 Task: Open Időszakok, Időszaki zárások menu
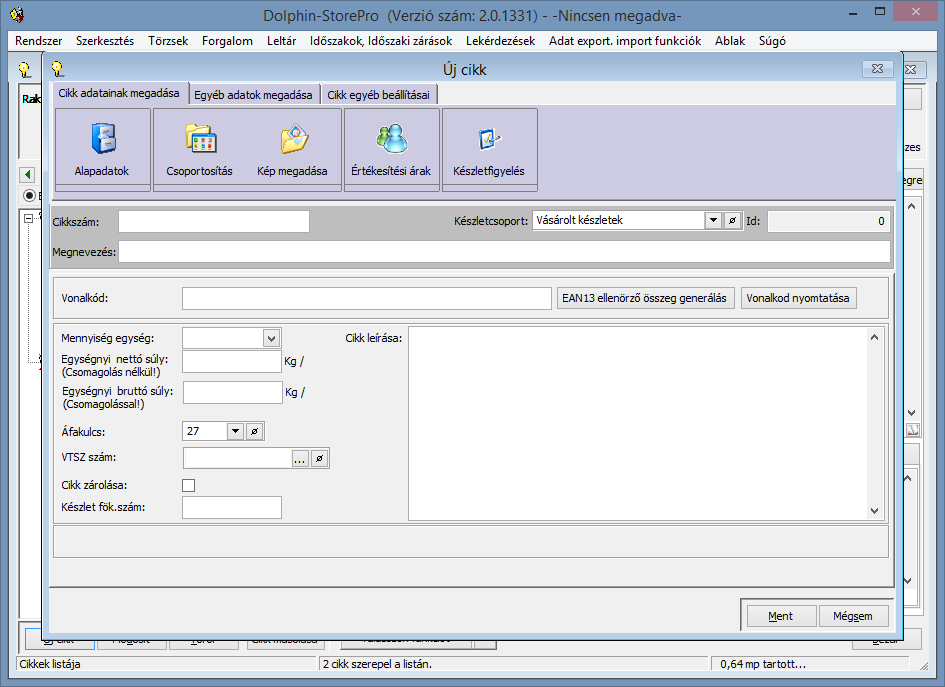click(x=381, y=41)
